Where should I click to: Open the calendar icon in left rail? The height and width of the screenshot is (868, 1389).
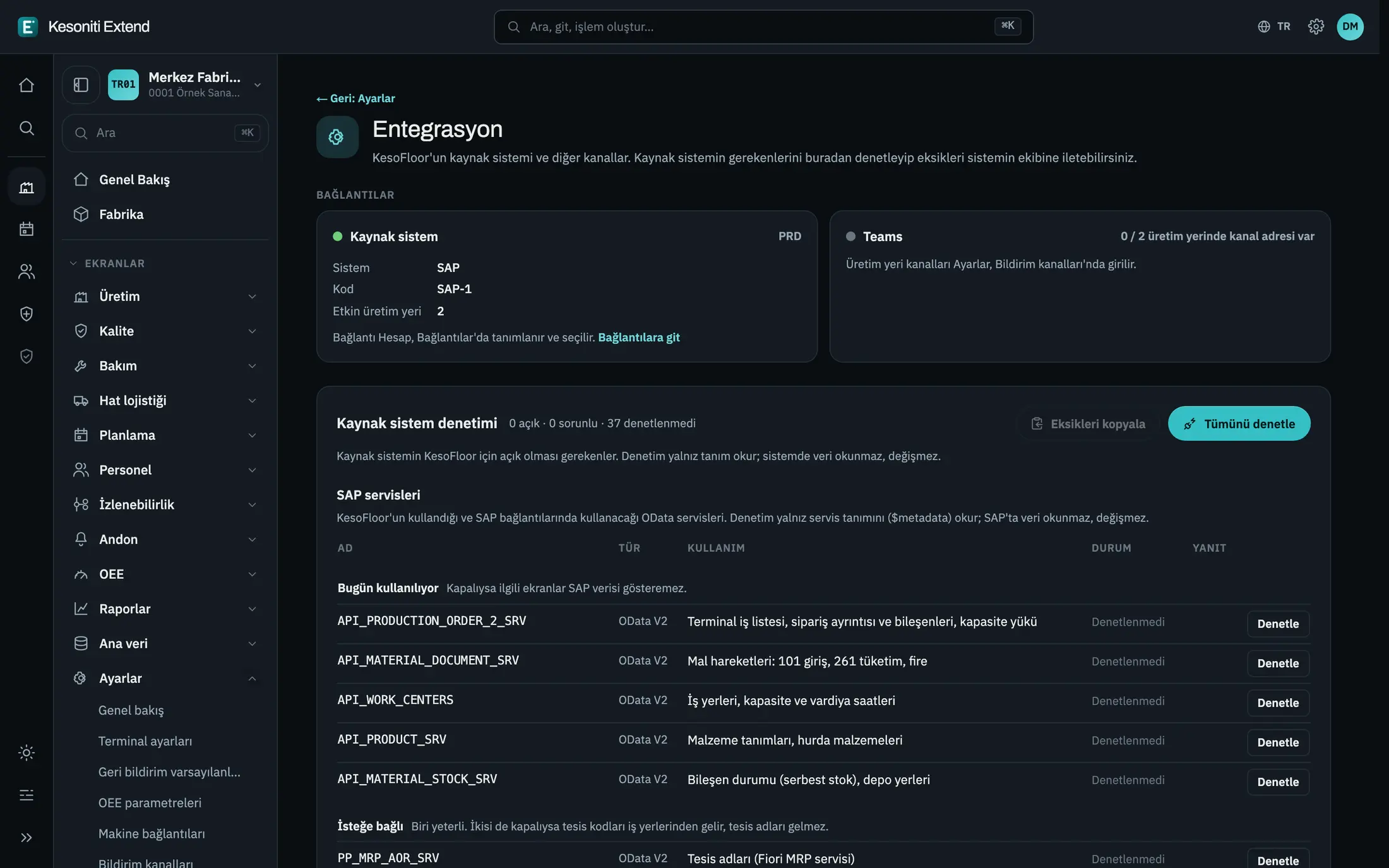point(27,229)
